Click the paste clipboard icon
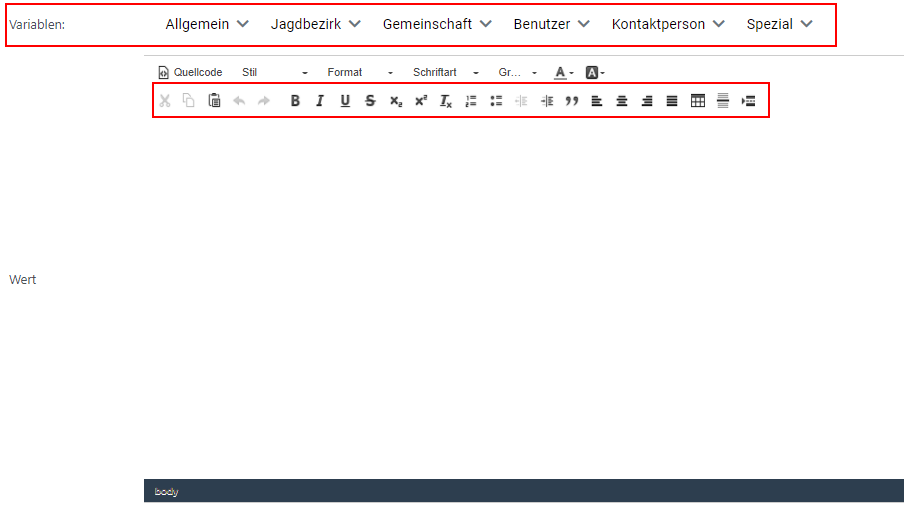The image size is (904, 524). [214, 101]
